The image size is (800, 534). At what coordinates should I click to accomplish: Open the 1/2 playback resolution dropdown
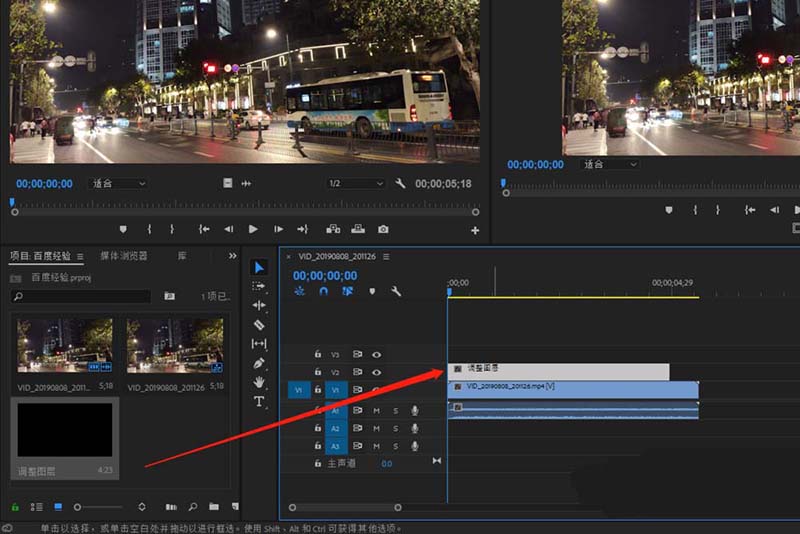point(355,184)
